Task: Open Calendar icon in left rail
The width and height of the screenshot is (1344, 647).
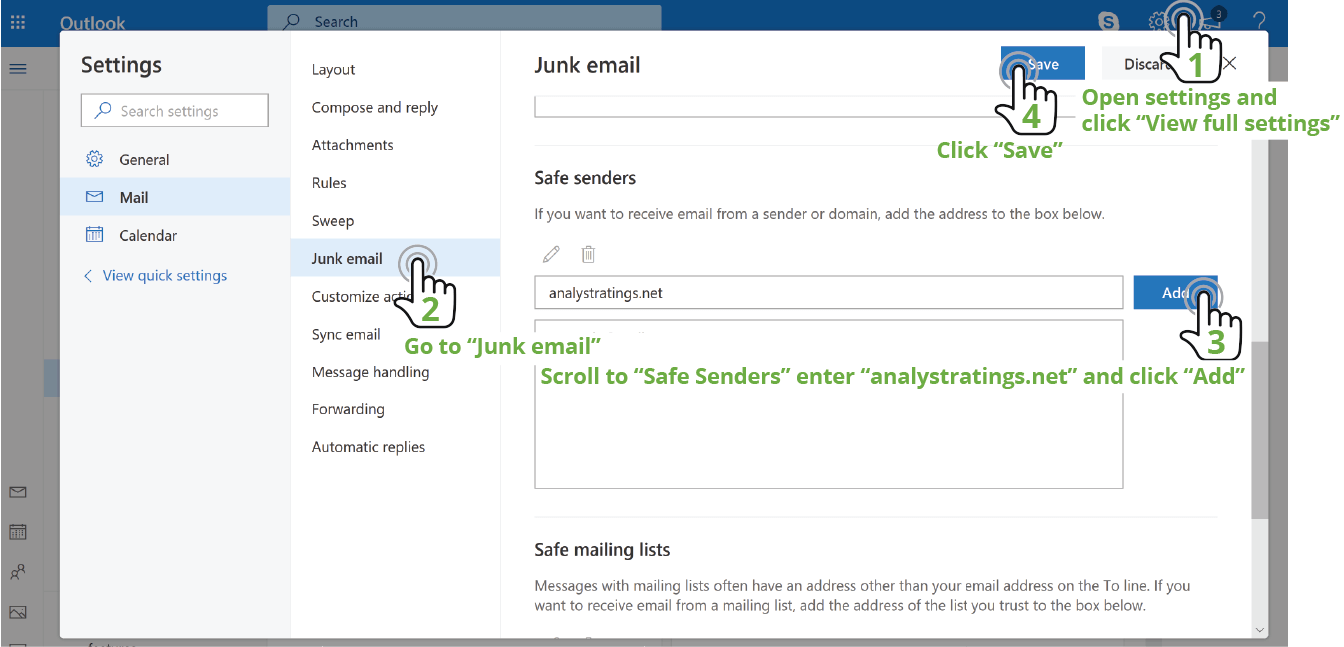Action: coord(18,532)
